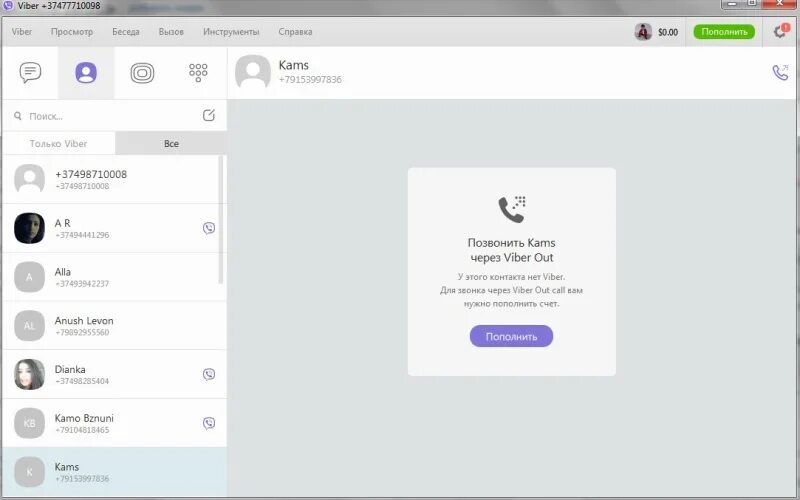Open the Просмотр menu
800x500 pixels.
(x=72, y=32)
